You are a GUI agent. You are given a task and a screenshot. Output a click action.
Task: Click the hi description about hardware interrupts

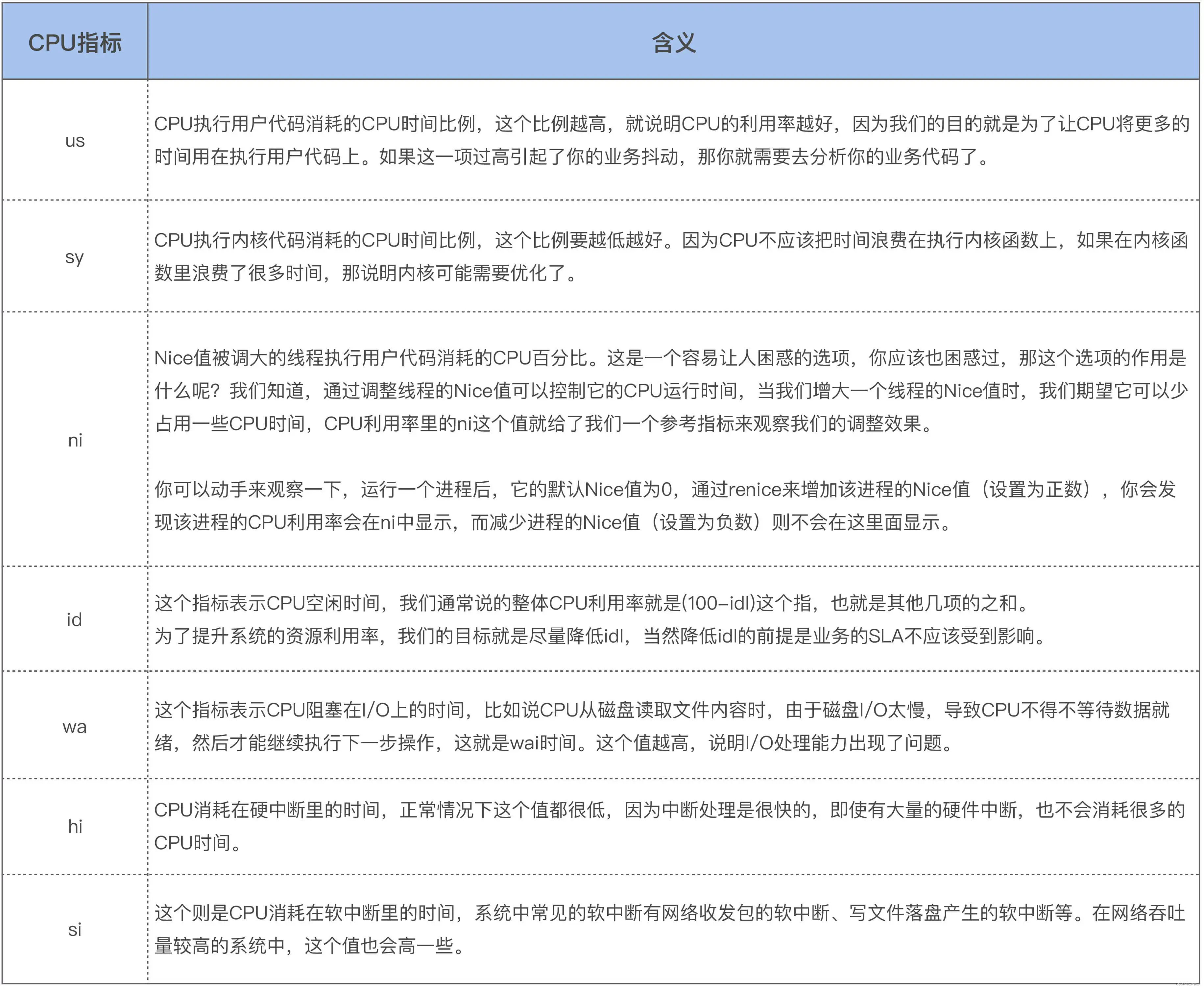669,809
